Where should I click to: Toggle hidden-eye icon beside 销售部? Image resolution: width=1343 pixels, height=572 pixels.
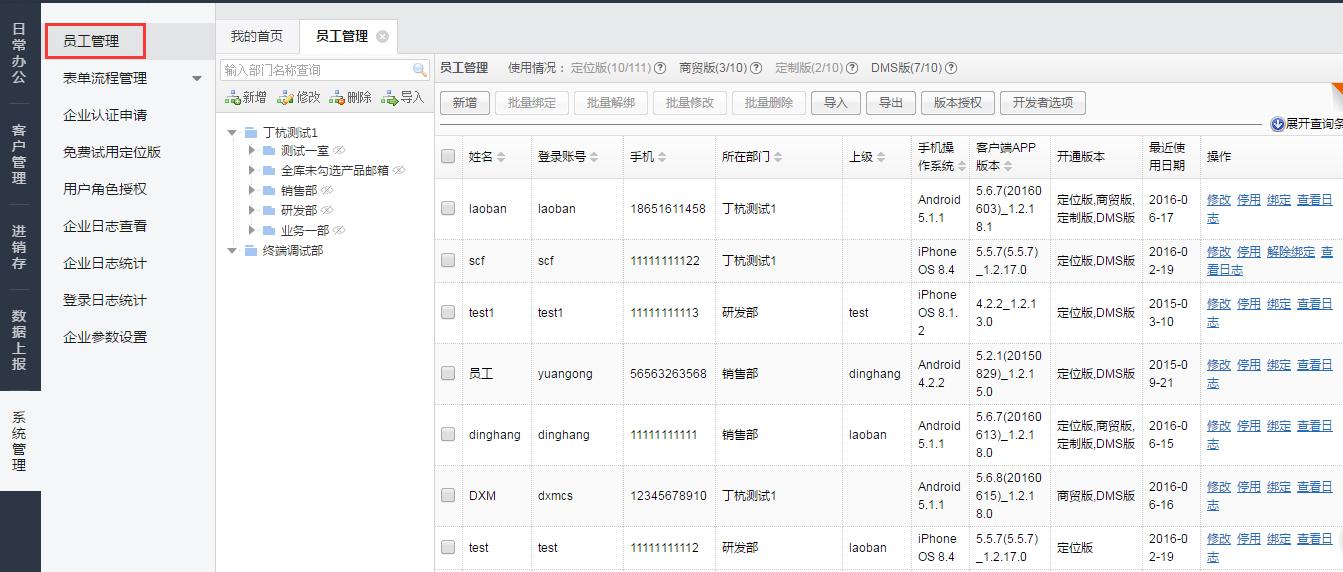(327, 190)
